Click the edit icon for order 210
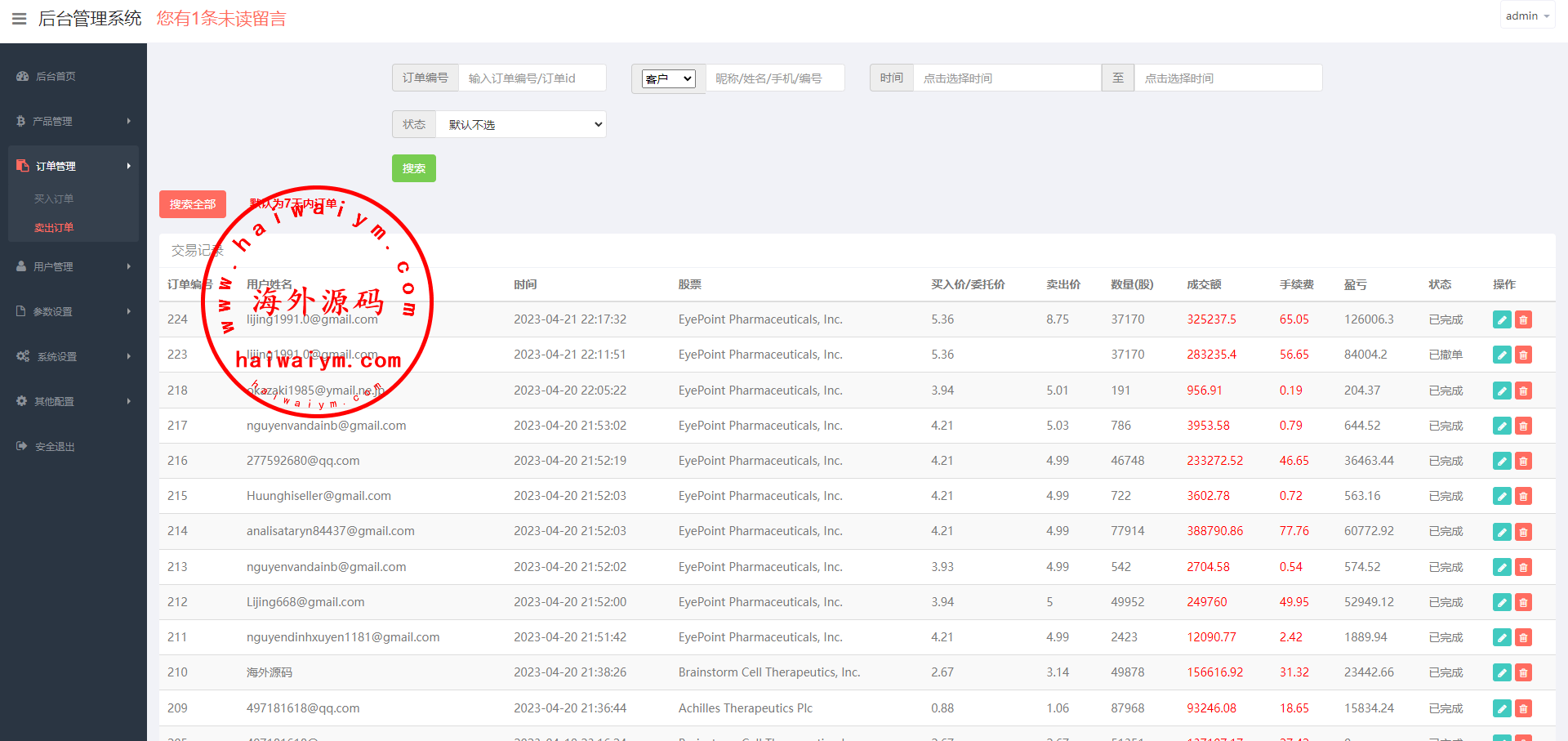This screenshot has width=1568, height=741. [x=1501, y=672]
